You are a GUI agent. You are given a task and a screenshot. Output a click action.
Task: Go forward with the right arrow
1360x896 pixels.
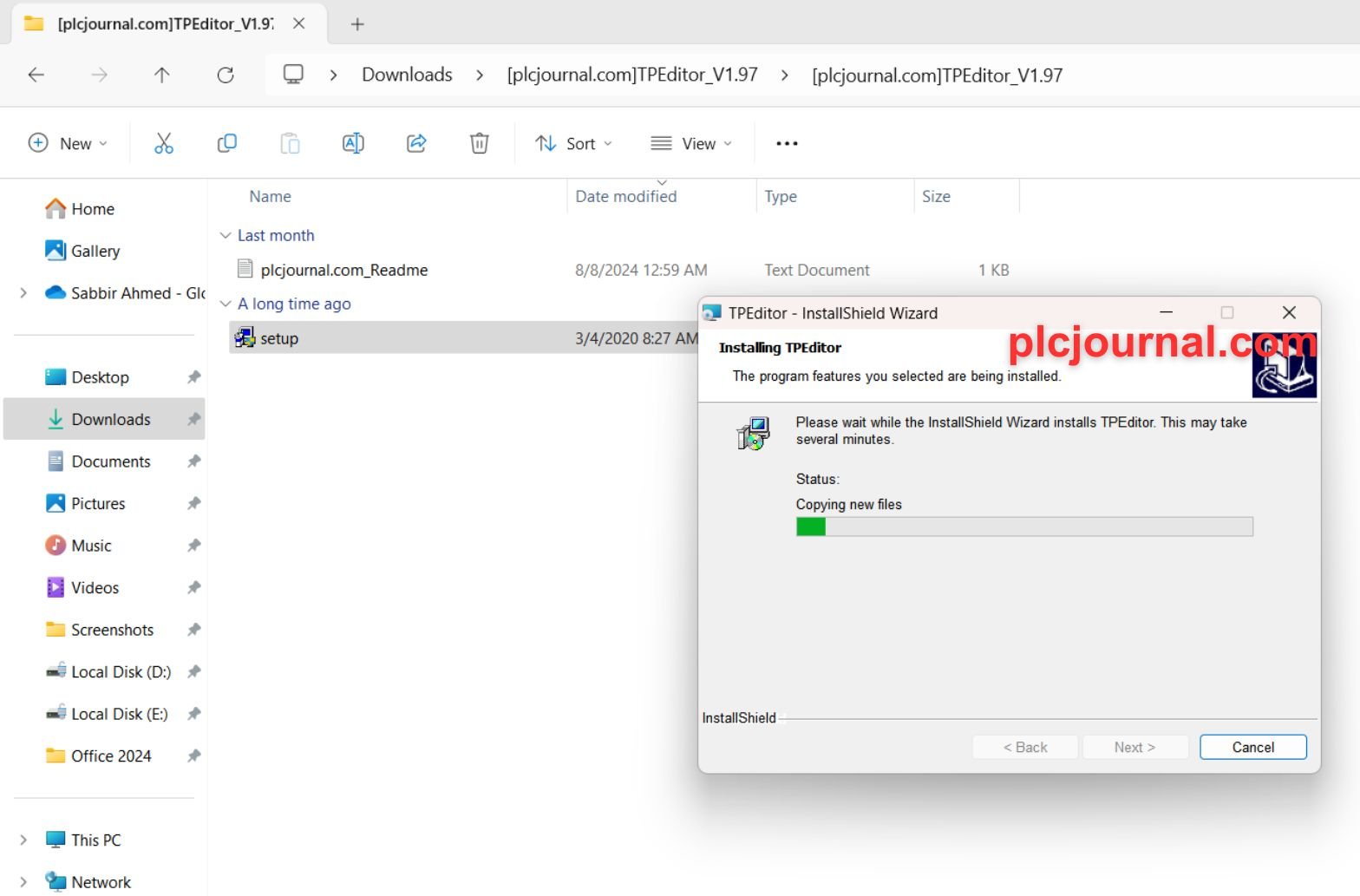(100, 75)
